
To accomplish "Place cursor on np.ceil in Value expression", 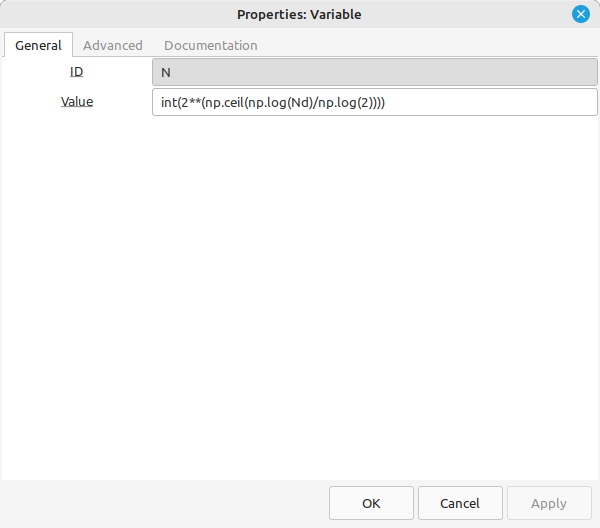I will 225,103.
